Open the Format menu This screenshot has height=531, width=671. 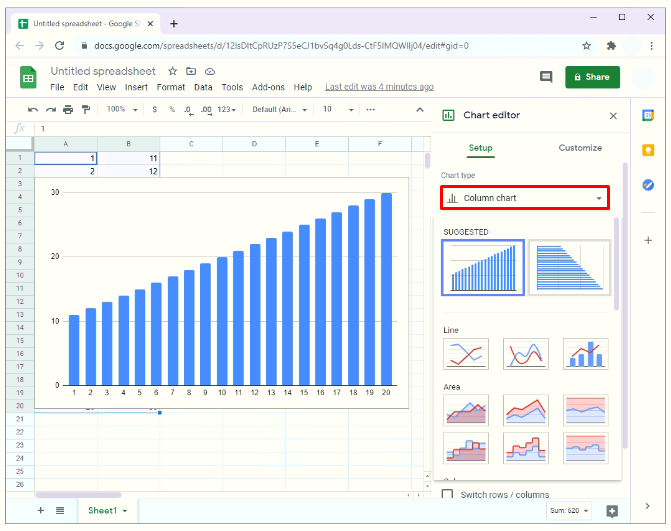[171, 87]
